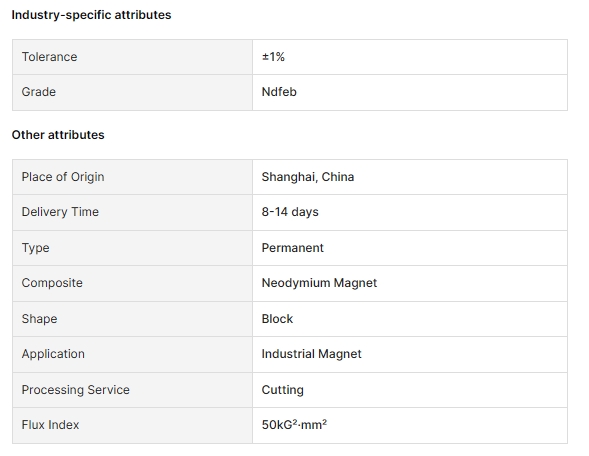
Task: Click the Other attributes heading
Action: coord(58,135)
